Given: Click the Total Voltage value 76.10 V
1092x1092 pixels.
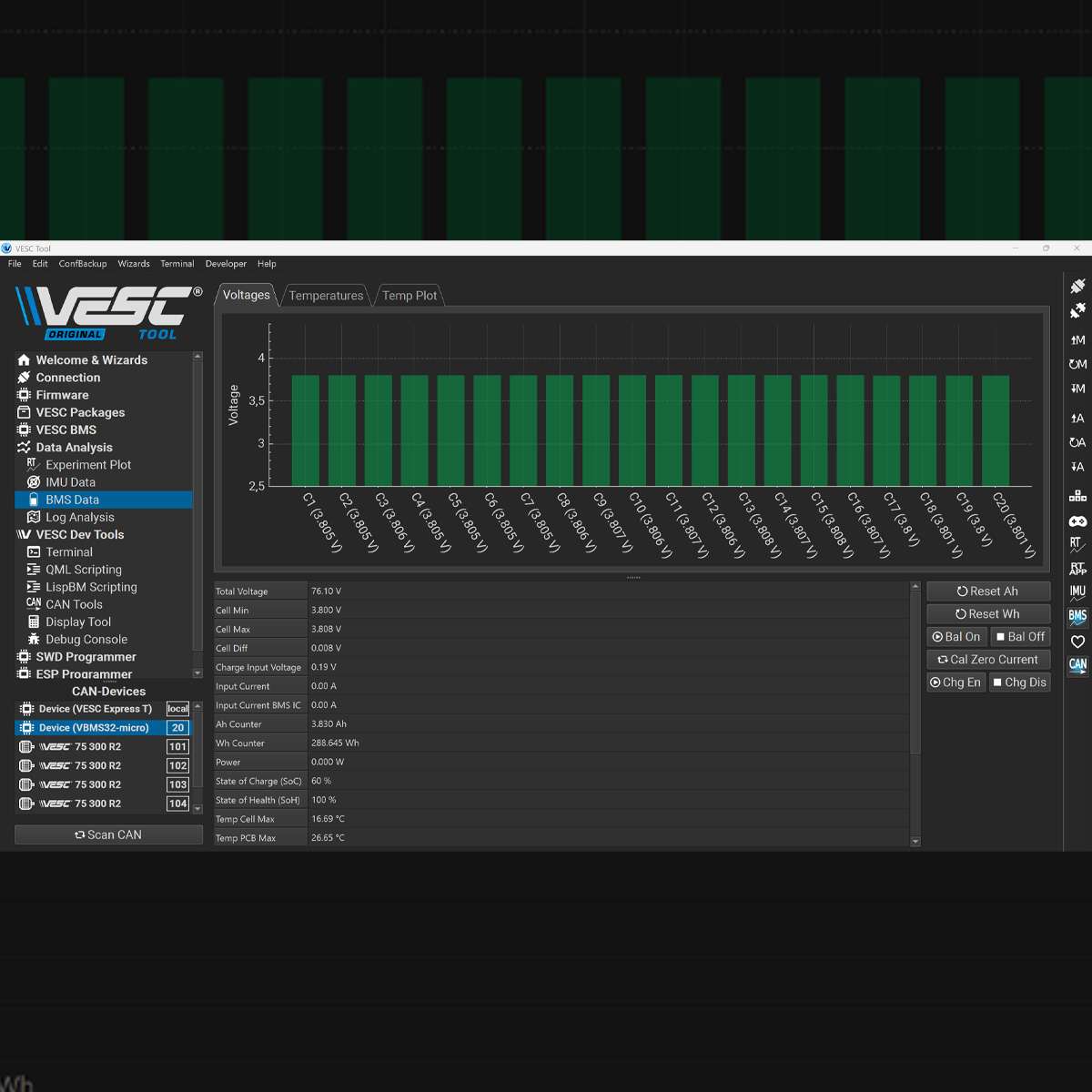Looking at the screenshot, I should point(327,591).
